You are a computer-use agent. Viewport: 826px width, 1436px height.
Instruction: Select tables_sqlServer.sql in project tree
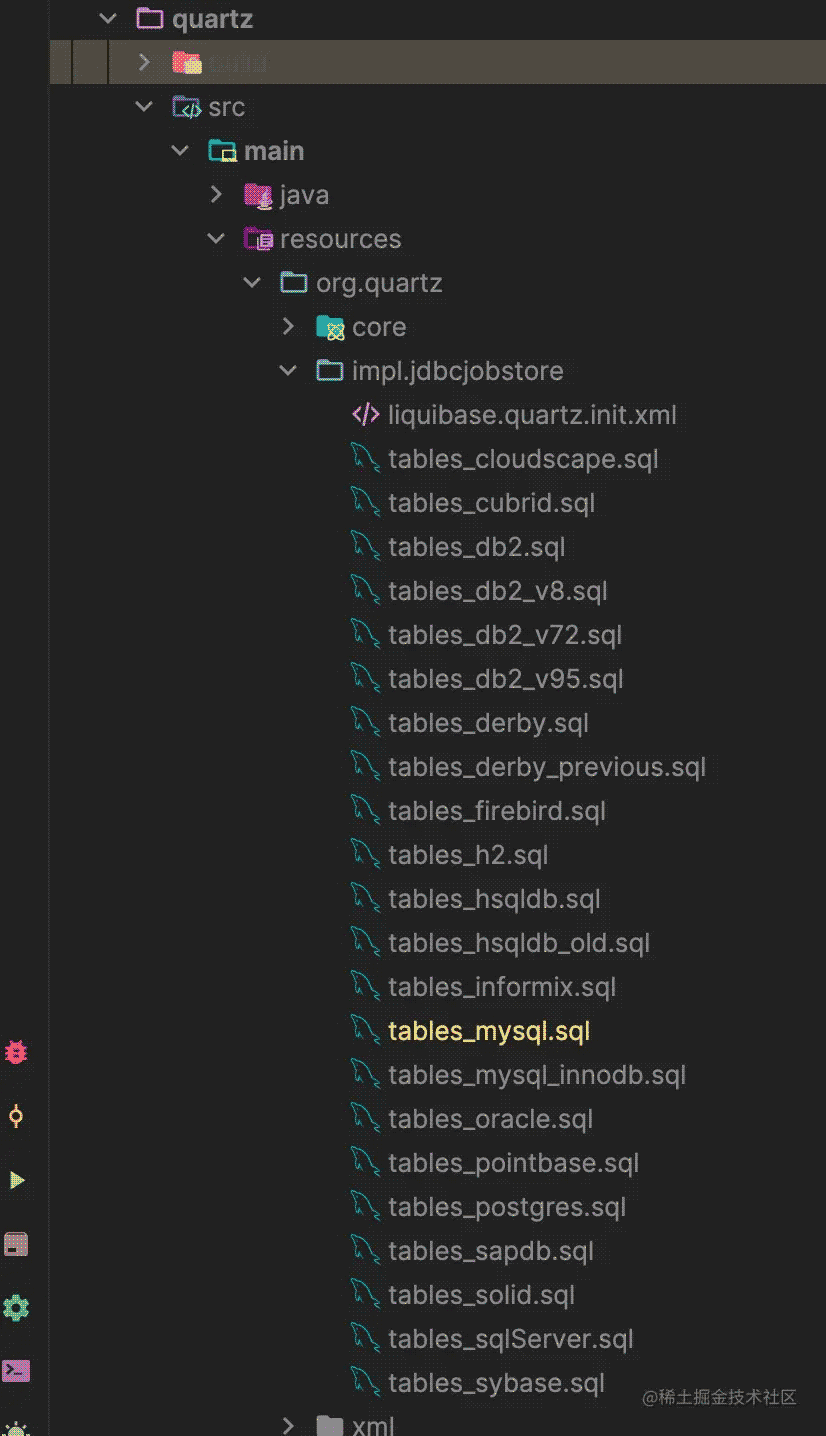click(510, 1339)
